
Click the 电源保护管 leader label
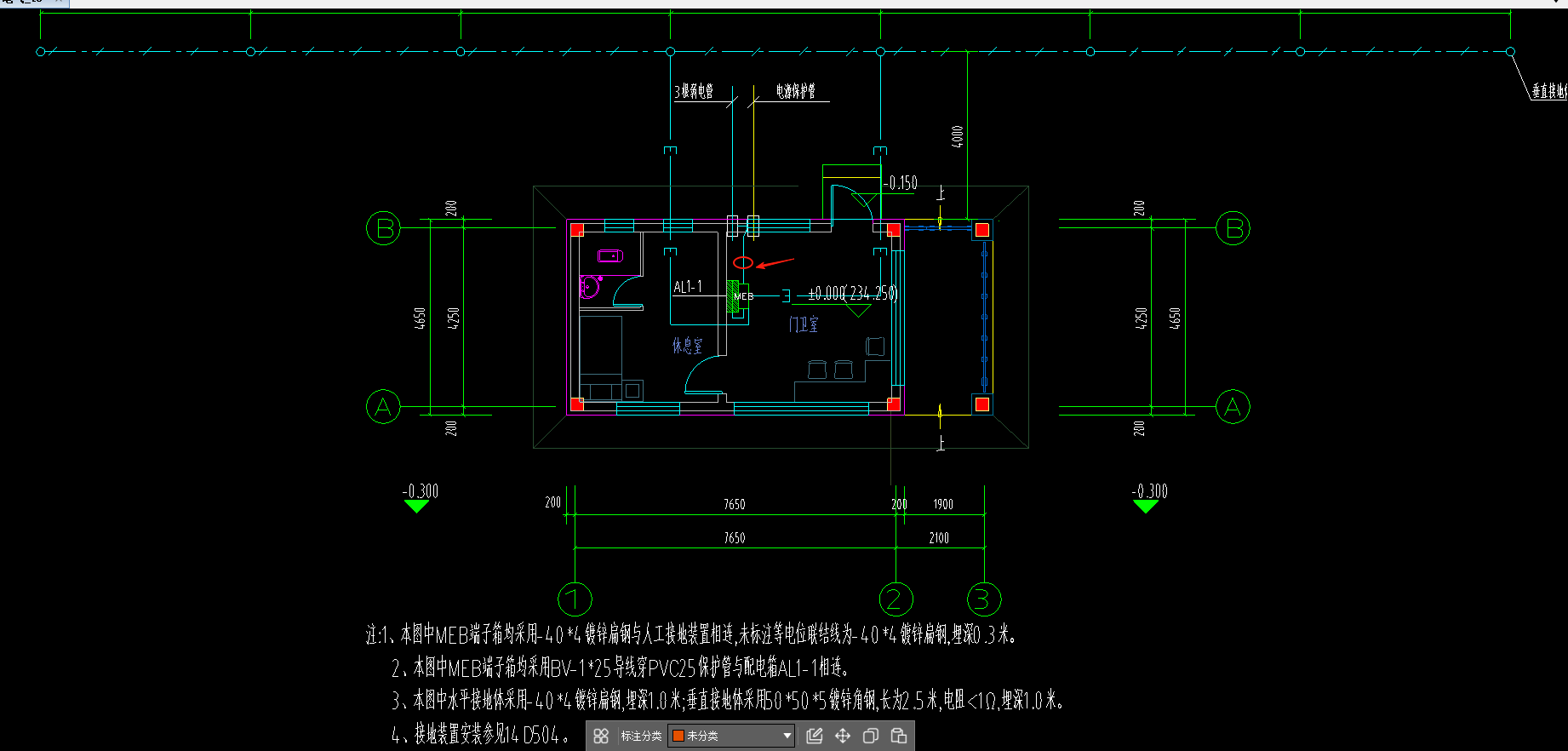click(x=796, y=91)
